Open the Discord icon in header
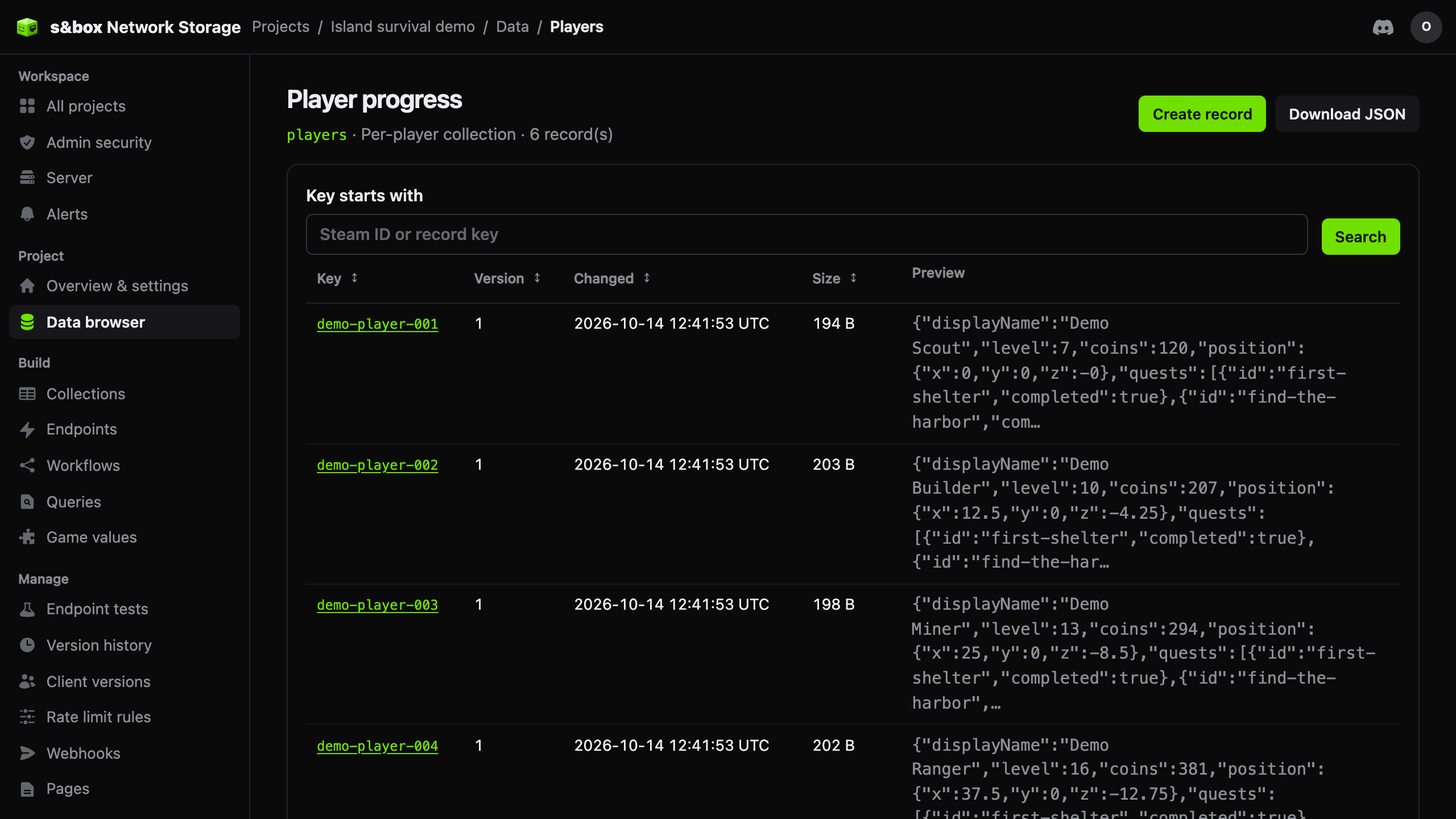 click(1383, 27)
